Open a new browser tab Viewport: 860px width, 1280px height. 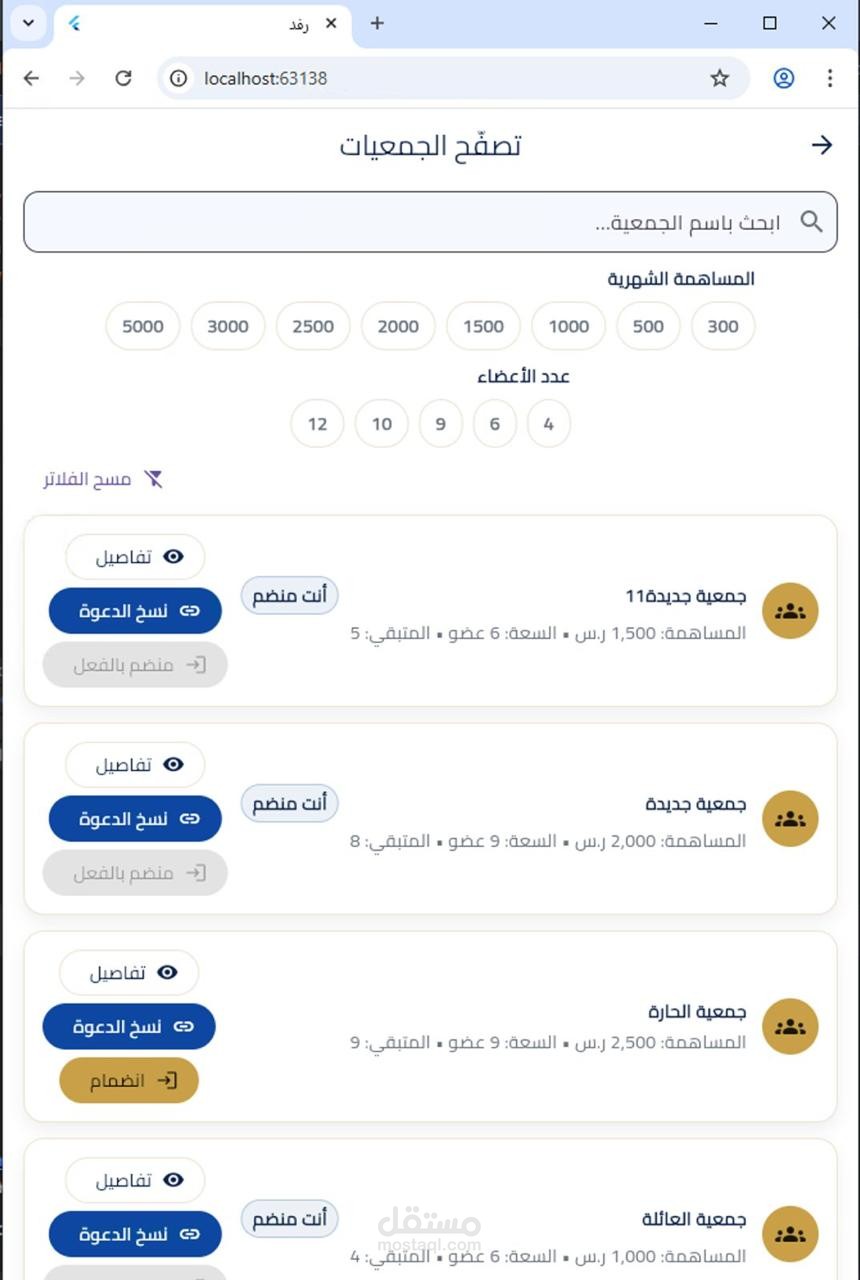pyautogui.click(x=377, y=23)
